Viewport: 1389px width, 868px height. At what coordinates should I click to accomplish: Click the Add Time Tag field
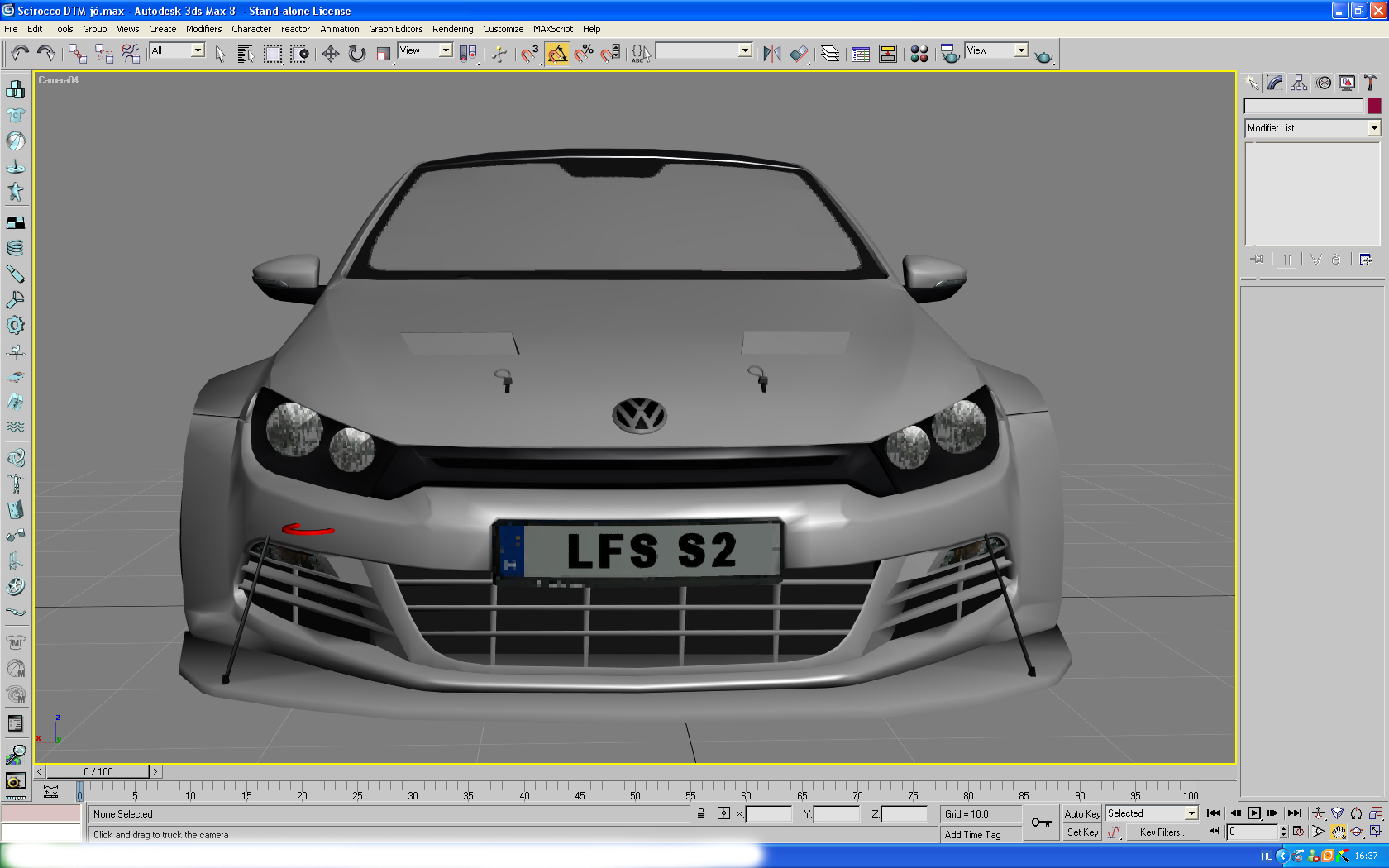pyautogui.click(x=981, y=835)
